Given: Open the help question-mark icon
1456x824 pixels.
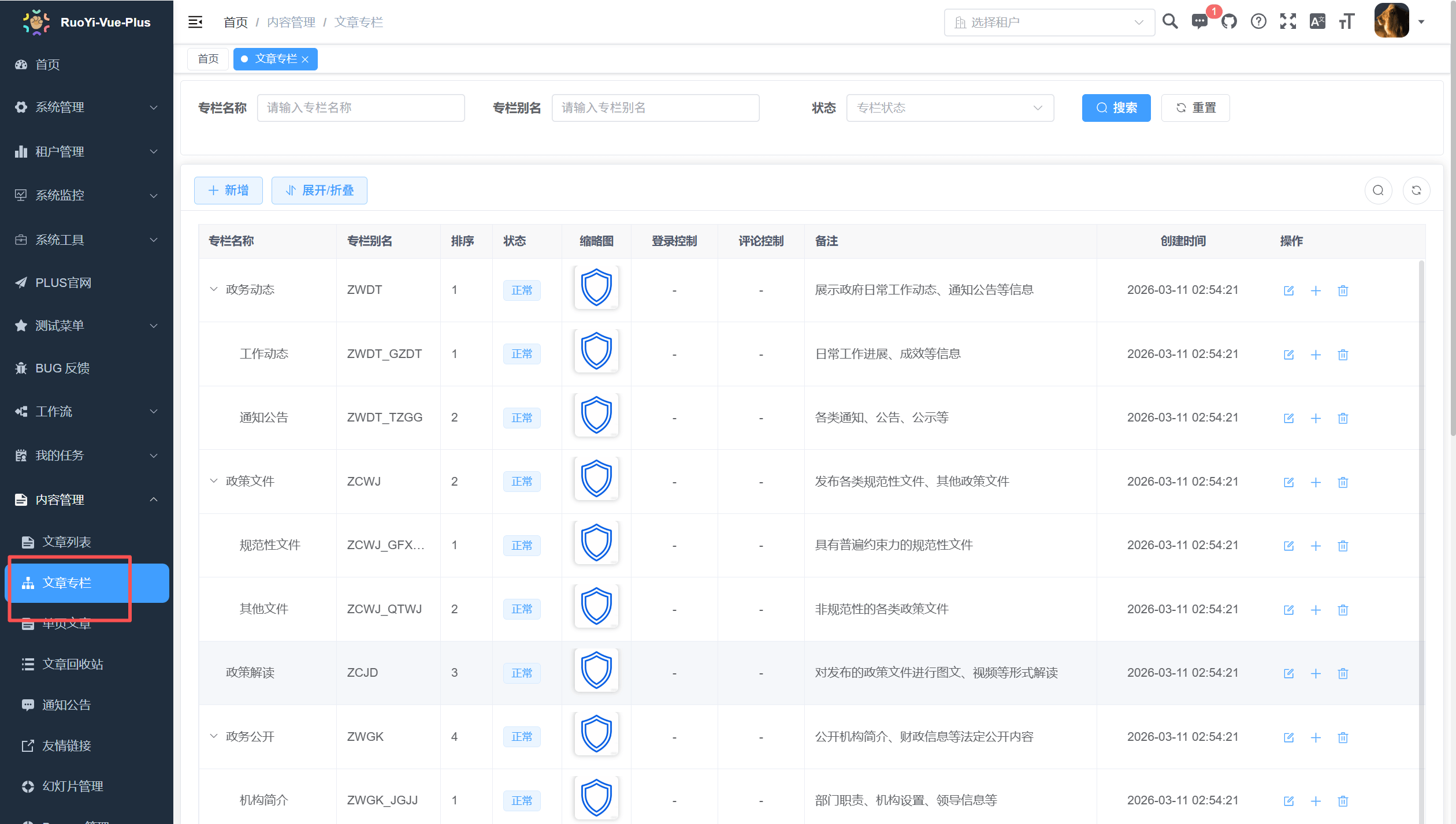Looking at the screenshot, I should 1258,22.
